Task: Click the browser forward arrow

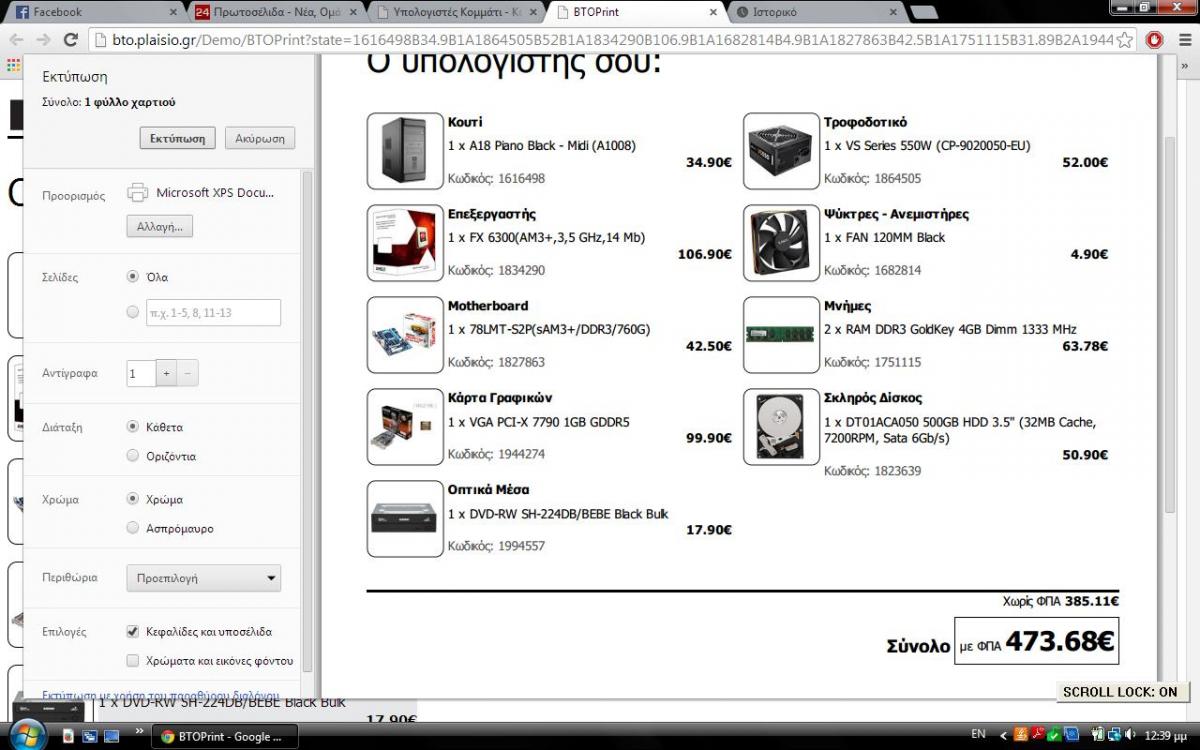Action: pos(42,40)
